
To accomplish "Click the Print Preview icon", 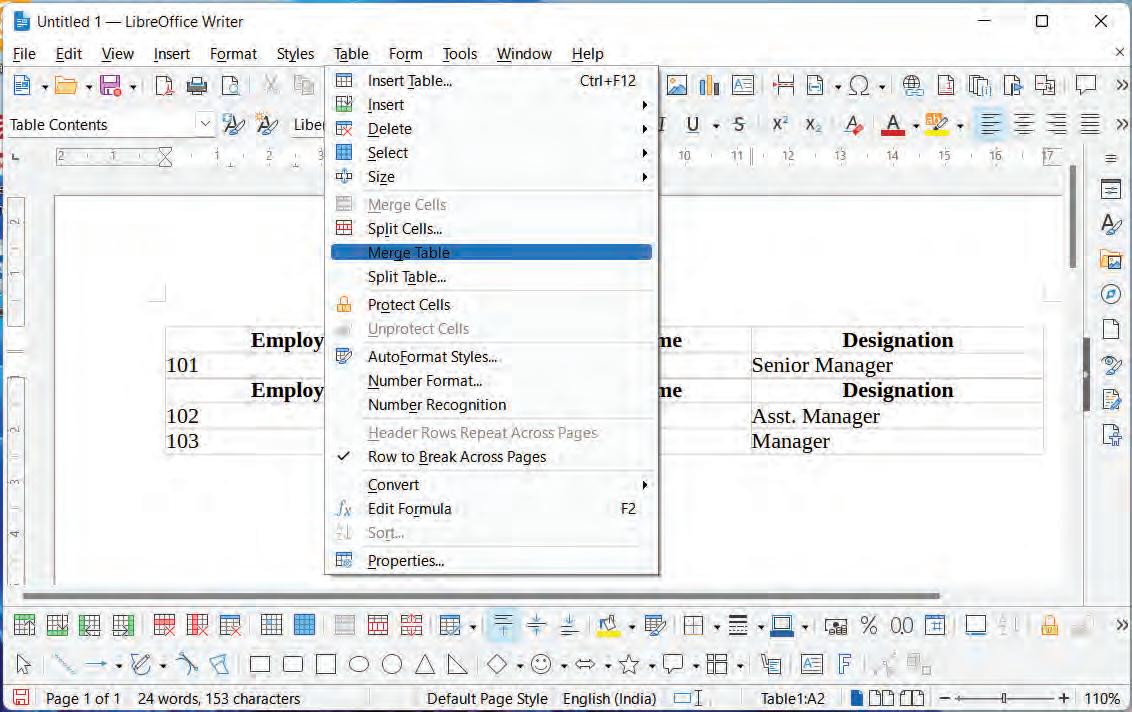I will [230, 85].
